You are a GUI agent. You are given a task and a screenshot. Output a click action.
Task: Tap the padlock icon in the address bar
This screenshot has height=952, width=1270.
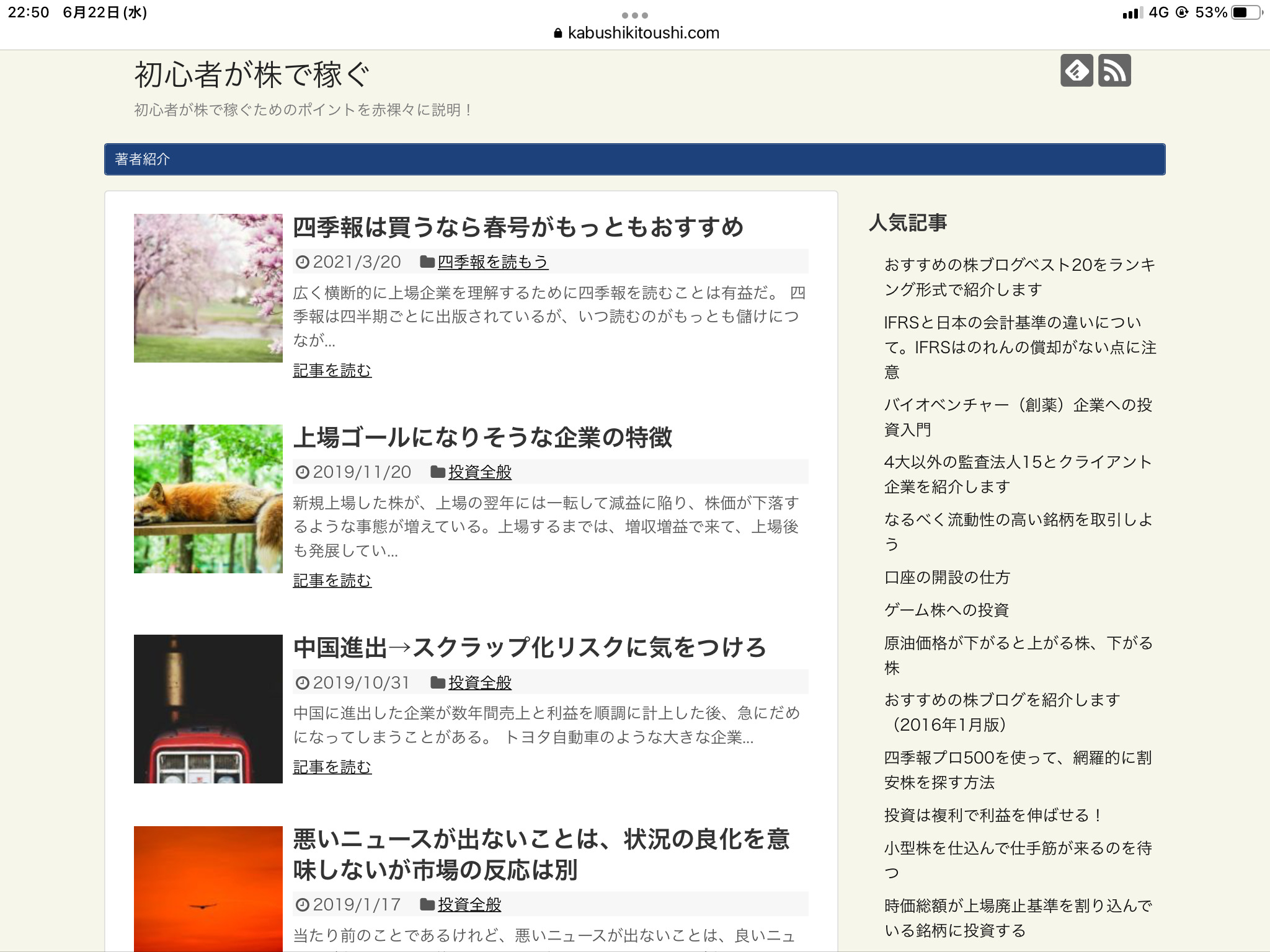557,32
